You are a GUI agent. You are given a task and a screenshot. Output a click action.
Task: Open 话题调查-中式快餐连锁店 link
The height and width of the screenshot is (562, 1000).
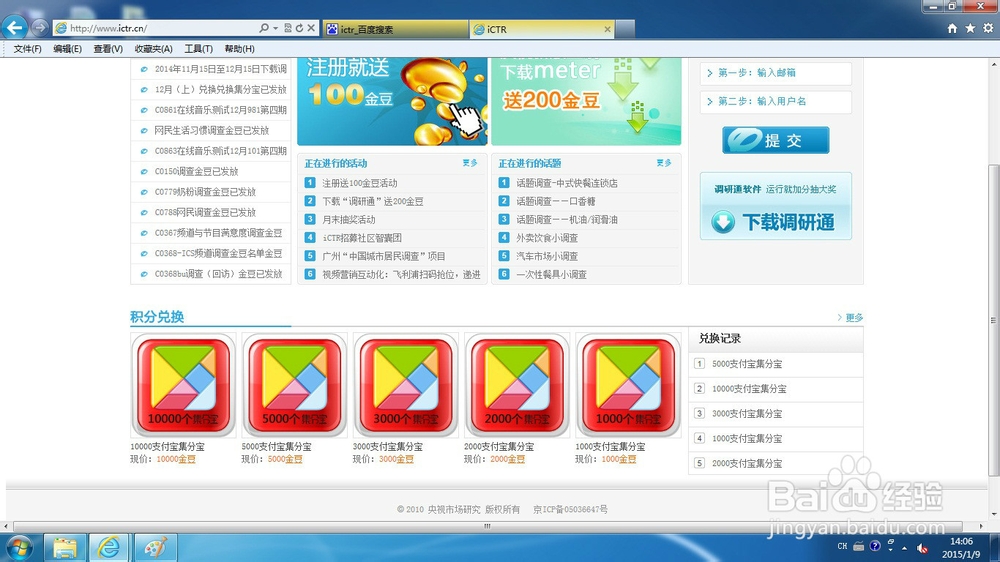(x=567, y=183)
